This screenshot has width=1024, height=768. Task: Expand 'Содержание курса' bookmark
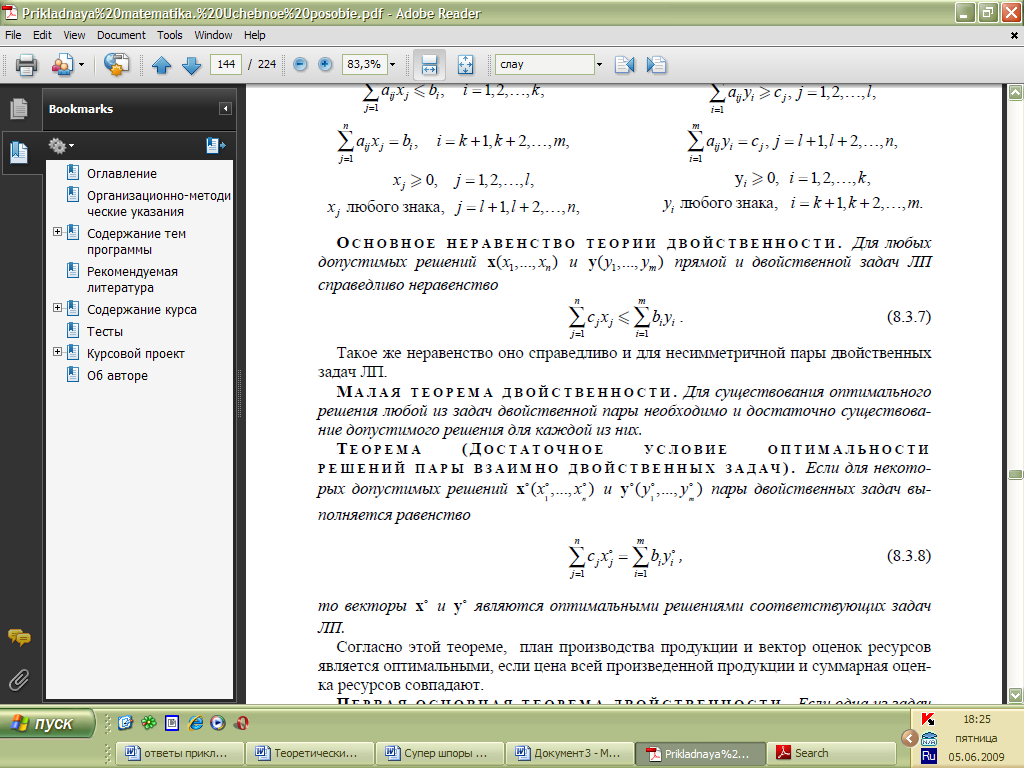pyautogui.click(x=57, y=307)
